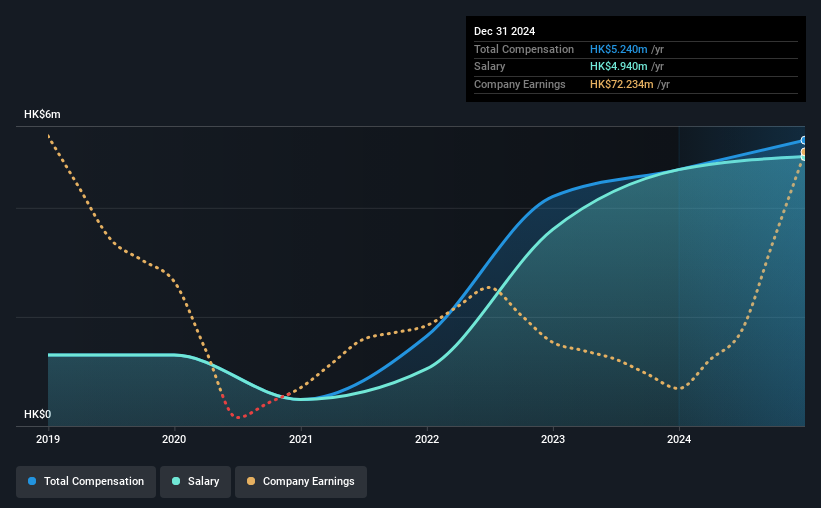Select the 2019 x-axis label

click(x=48, y=439)
